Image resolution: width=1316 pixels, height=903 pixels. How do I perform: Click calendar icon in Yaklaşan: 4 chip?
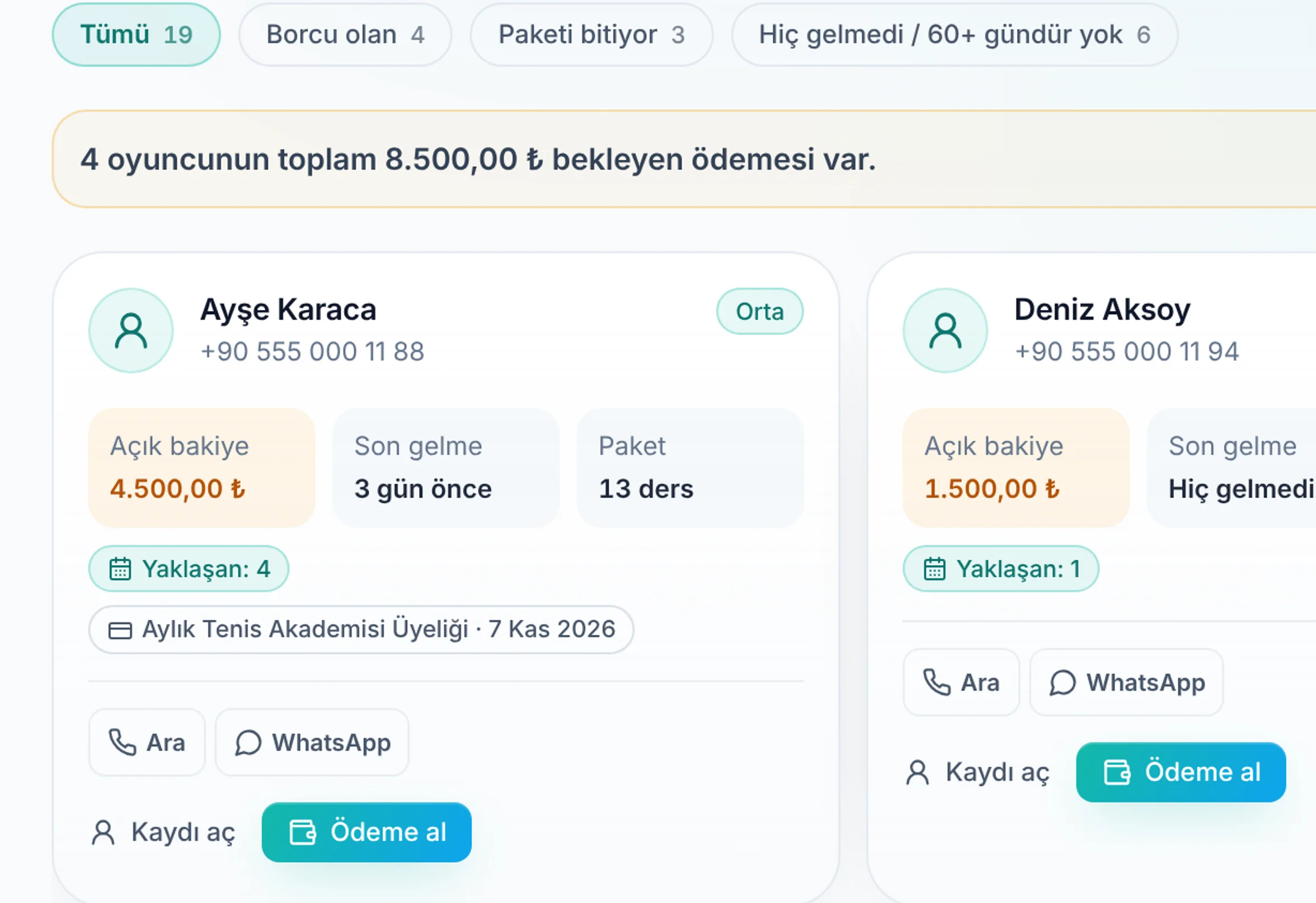click(x=120, y=569)
